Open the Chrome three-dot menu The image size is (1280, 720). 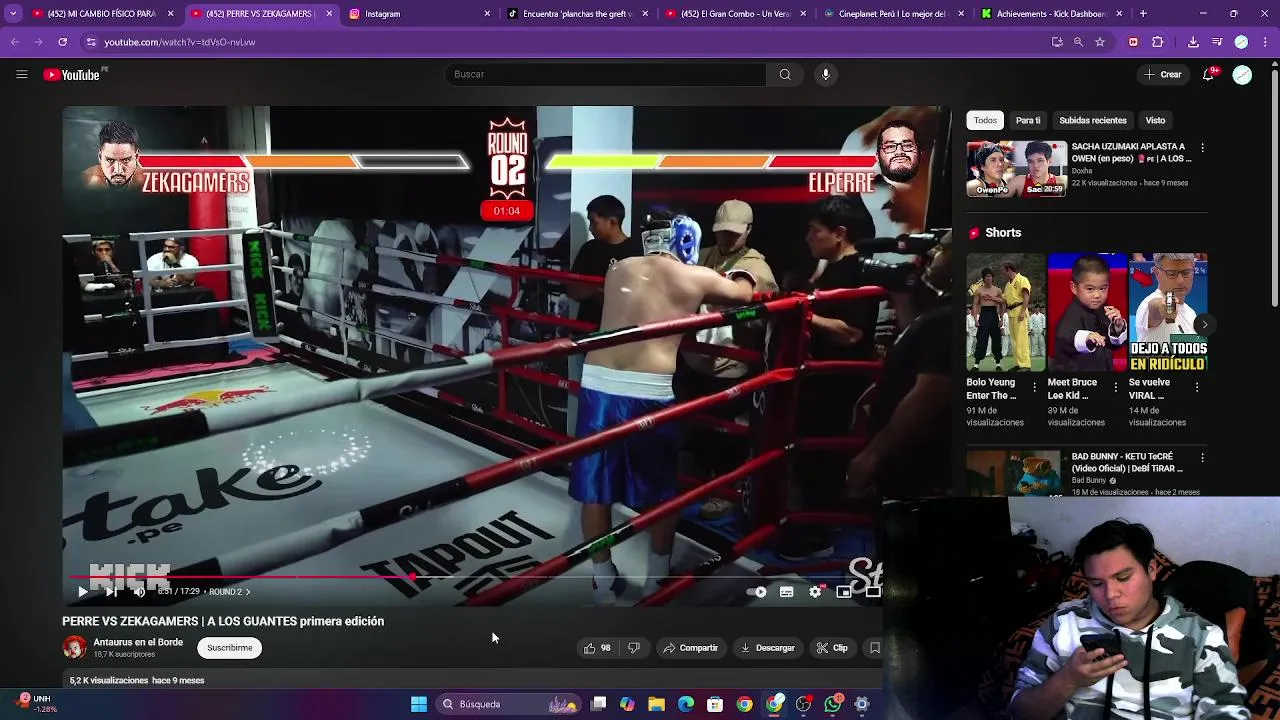click(x=1265, y=42)
